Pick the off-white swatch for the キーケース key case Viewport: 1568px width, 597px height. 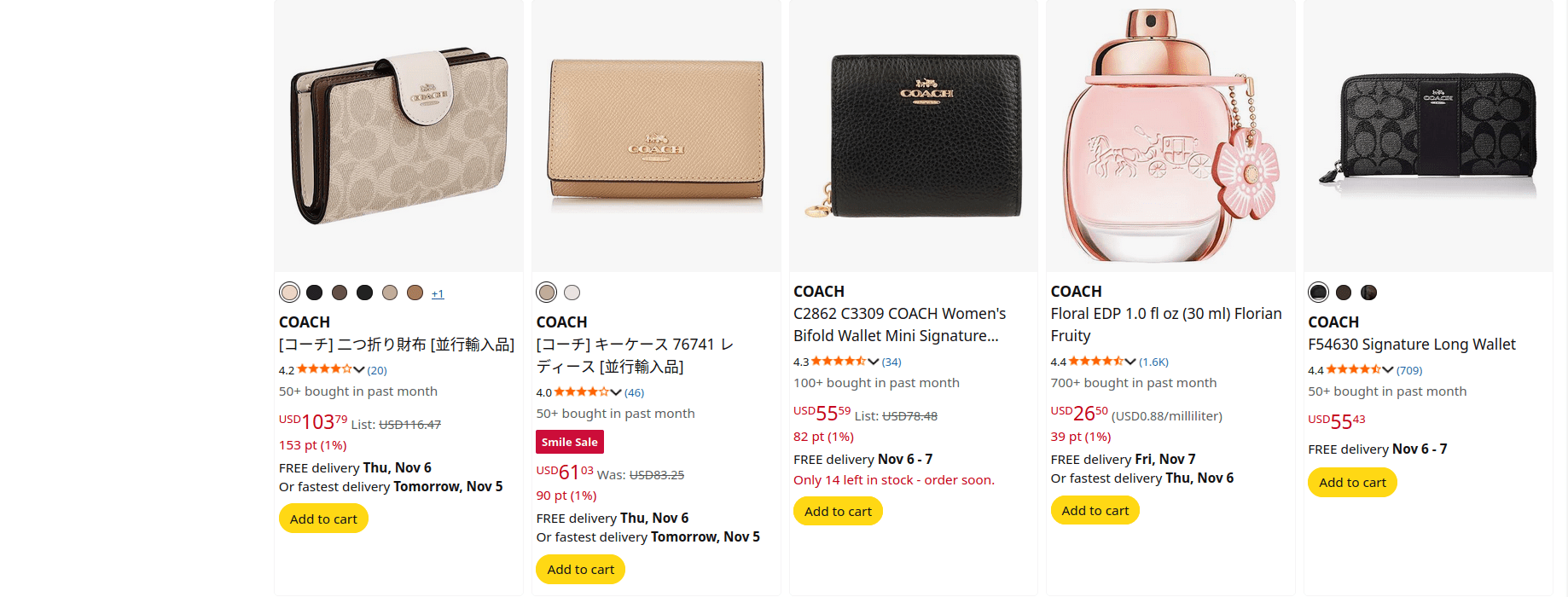(572, 293)
